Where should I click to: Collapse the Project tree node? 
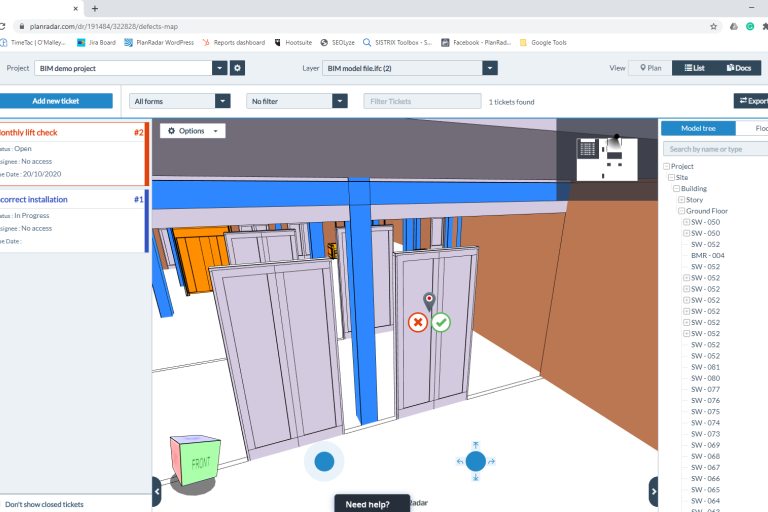point(666,167)
